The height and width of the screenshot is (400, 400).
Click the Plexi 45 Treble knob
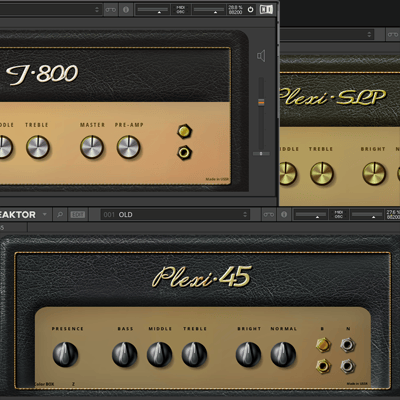(x=194, y=354)
